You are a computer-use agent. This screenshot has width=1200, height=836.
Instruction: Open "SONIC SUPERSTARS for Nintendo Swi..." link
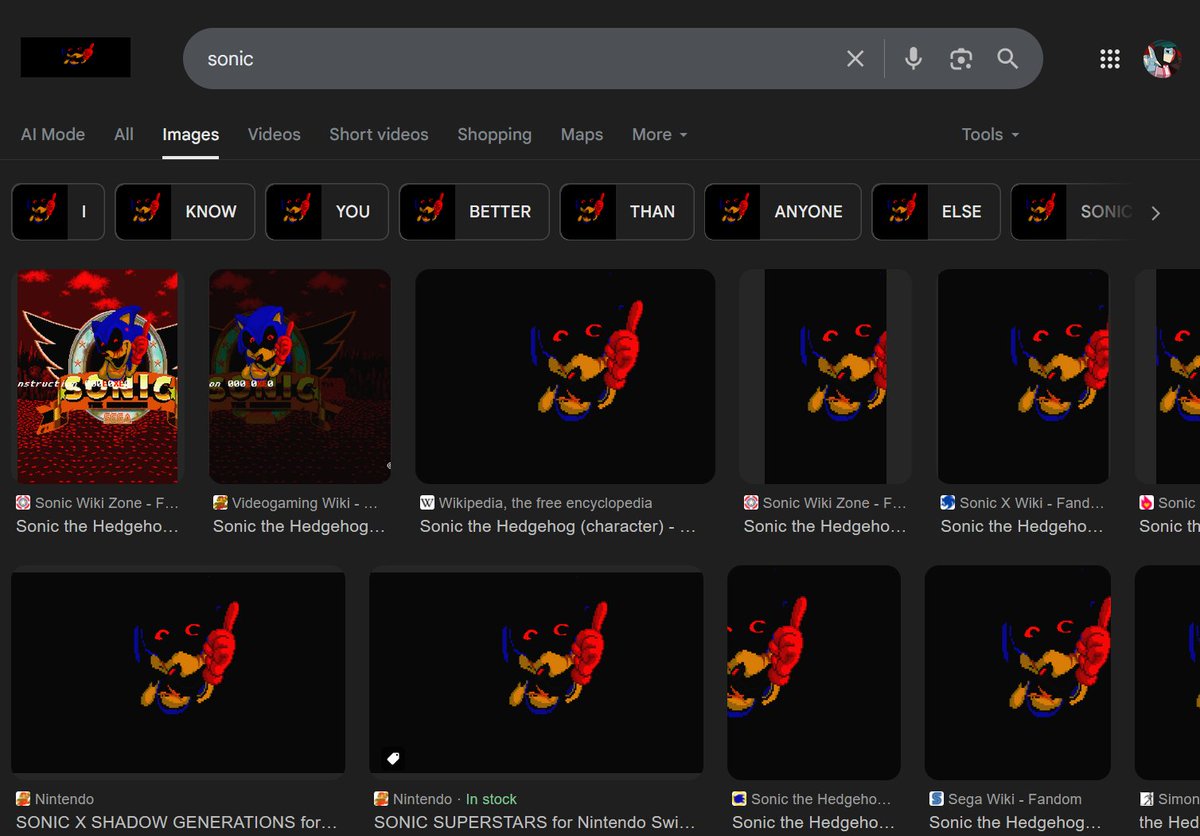[534, 822]
